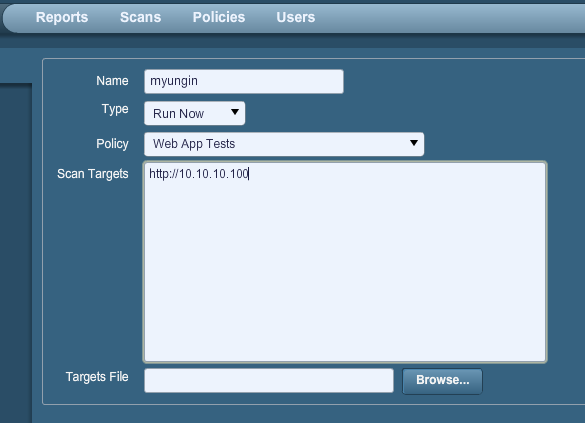
Task: Click the Policy label
Action: click(112, 144)
